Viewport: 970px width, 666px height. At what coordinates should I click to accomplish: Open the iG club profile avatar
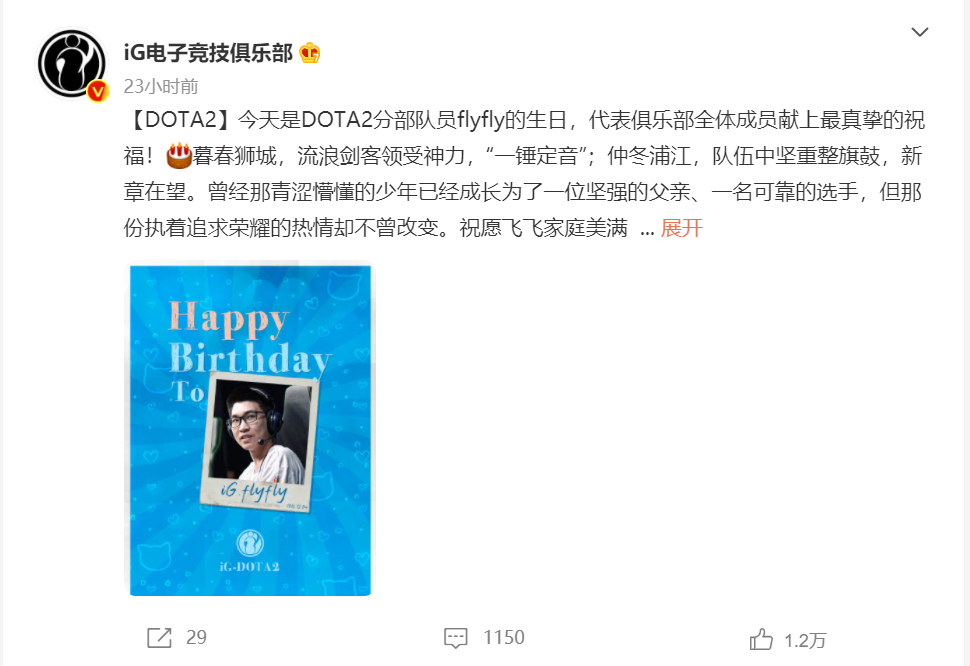click(x=72, y=64)
